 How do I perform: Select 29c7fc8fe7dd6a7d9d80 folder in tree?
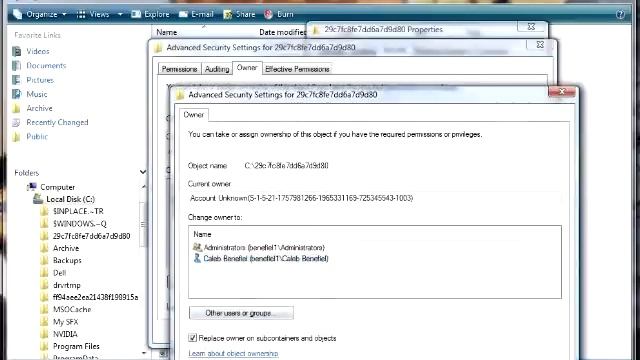coord(91,236)
